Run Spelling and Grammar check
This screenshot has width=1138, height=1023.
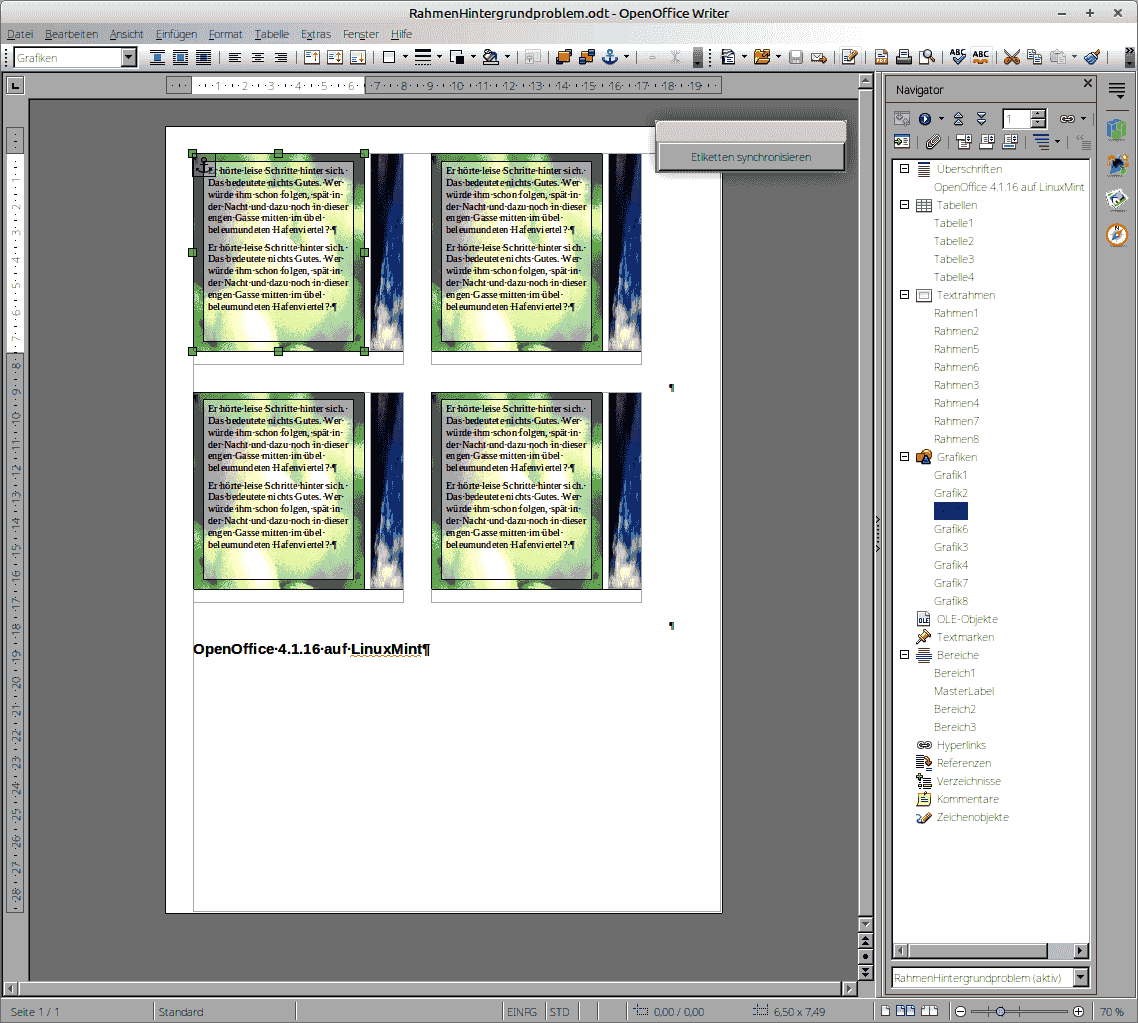[958, 57]
